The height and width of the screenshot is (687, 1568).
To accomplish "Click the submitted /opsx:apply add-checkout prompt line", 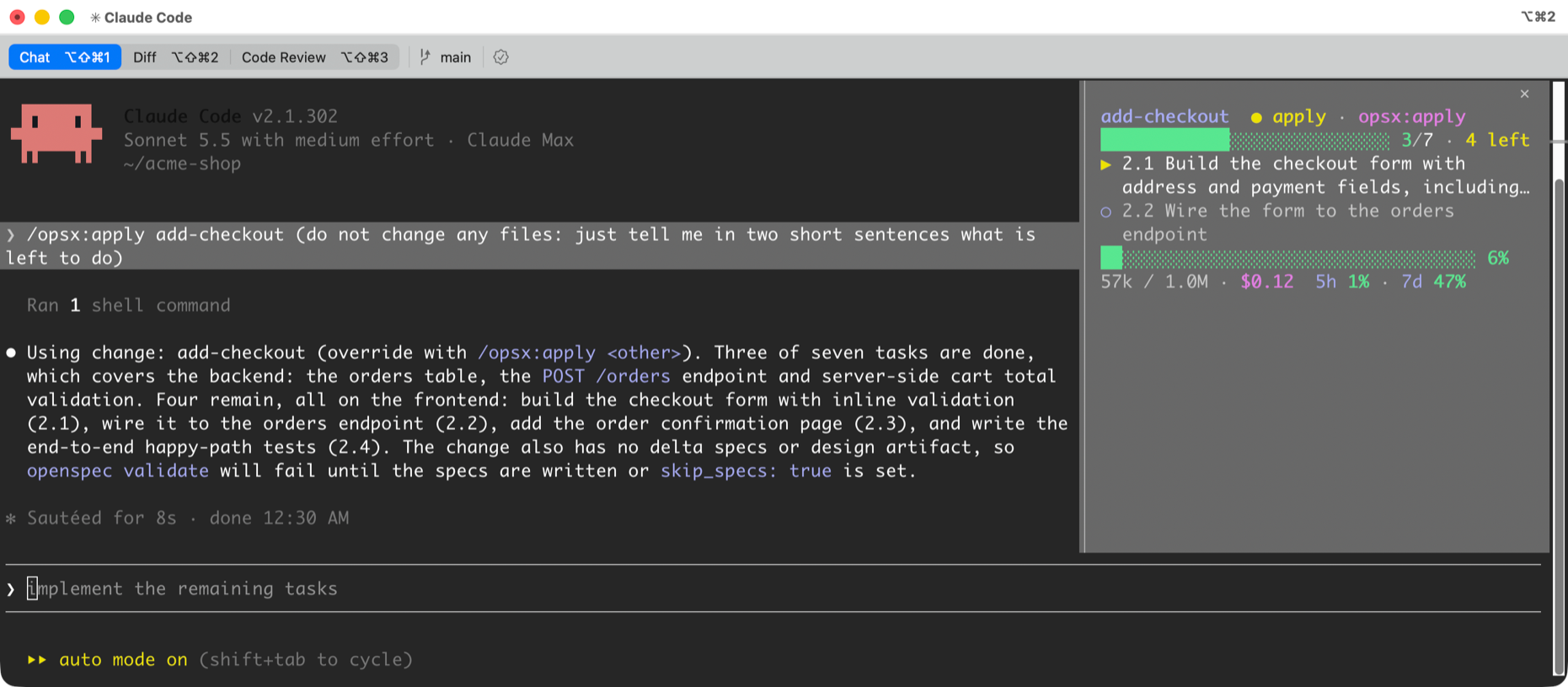I will point(540,246).
